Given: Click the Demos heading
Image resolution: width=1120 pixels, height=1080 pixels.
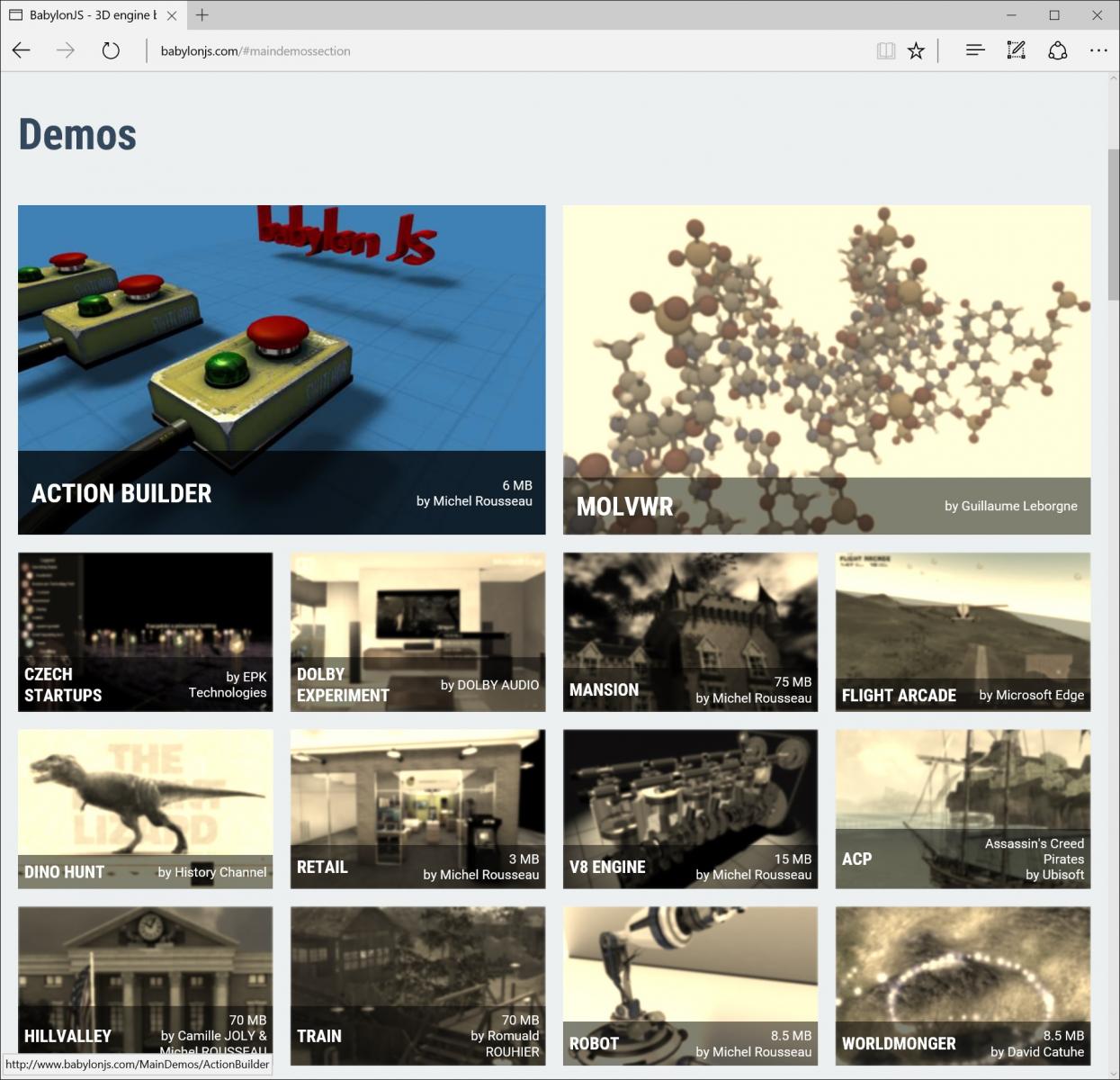Looking at the screenshot, I should click(77, 135).
